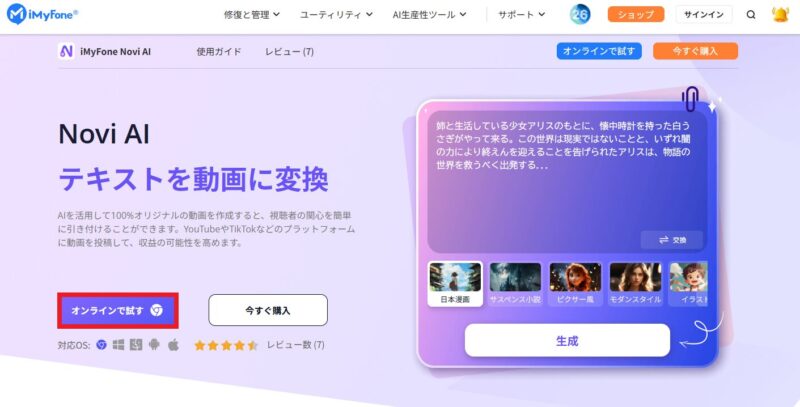Click the 生成 generate button

pyautogui.click(x=567, y=341)
